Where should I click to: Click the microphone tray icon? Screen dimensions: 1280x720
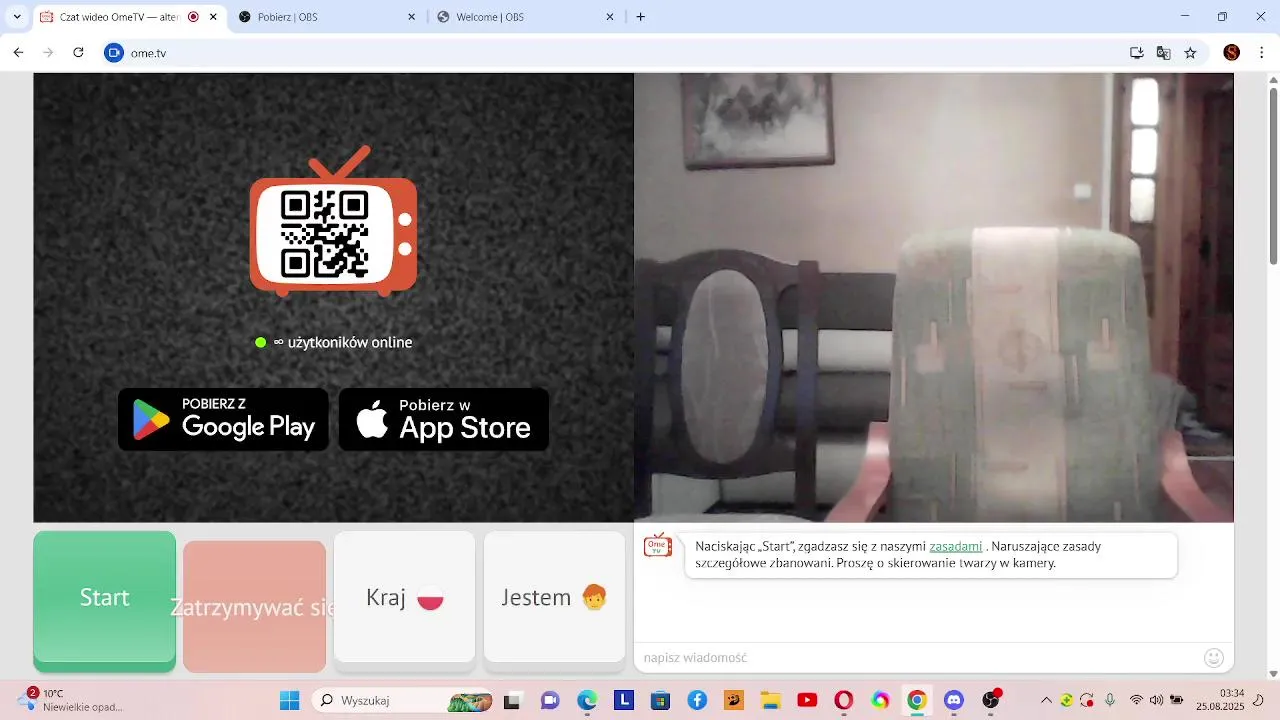1110,700
